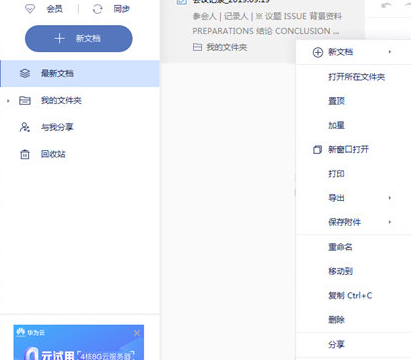Click the undo arrow in the editor toolbar
Screen dimensions: 411x360
(x=386, y=5)
